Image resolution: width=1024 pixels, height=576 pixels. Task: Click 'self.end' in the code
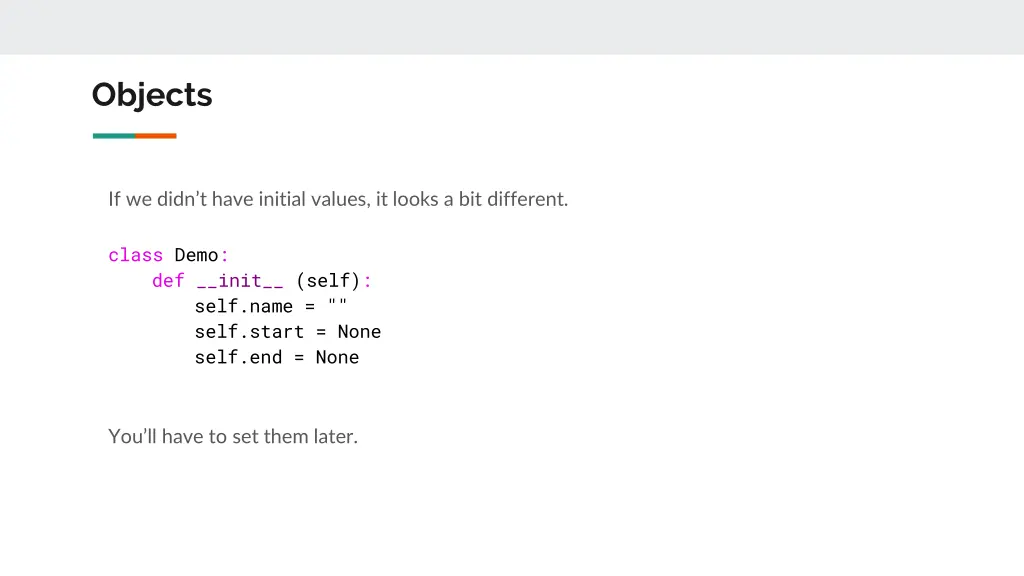coord(238,357)
